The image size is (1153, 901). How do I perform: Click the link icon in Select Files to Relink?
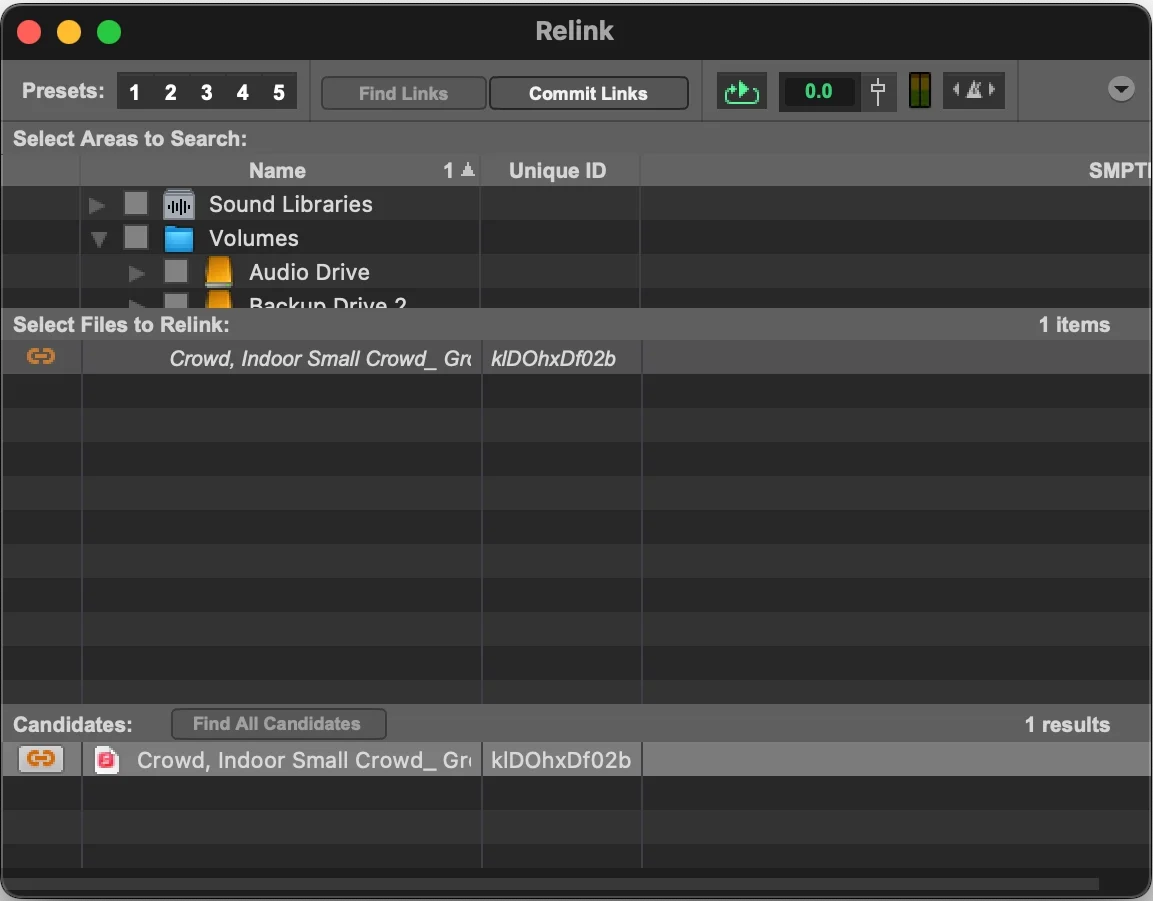(x=41, y=357)
